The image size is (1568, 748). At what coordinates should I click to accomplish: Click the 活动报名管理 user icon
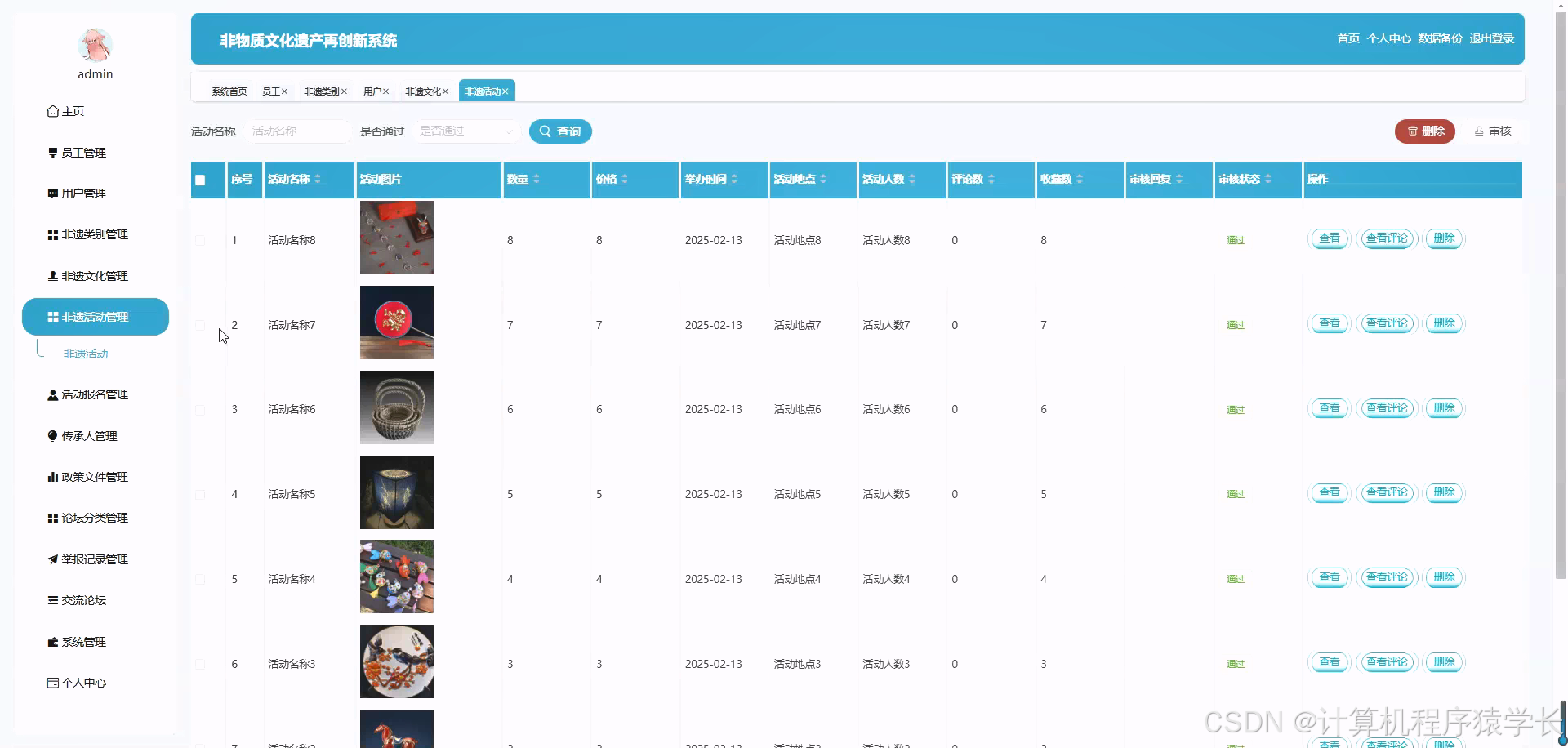[53, 395]
